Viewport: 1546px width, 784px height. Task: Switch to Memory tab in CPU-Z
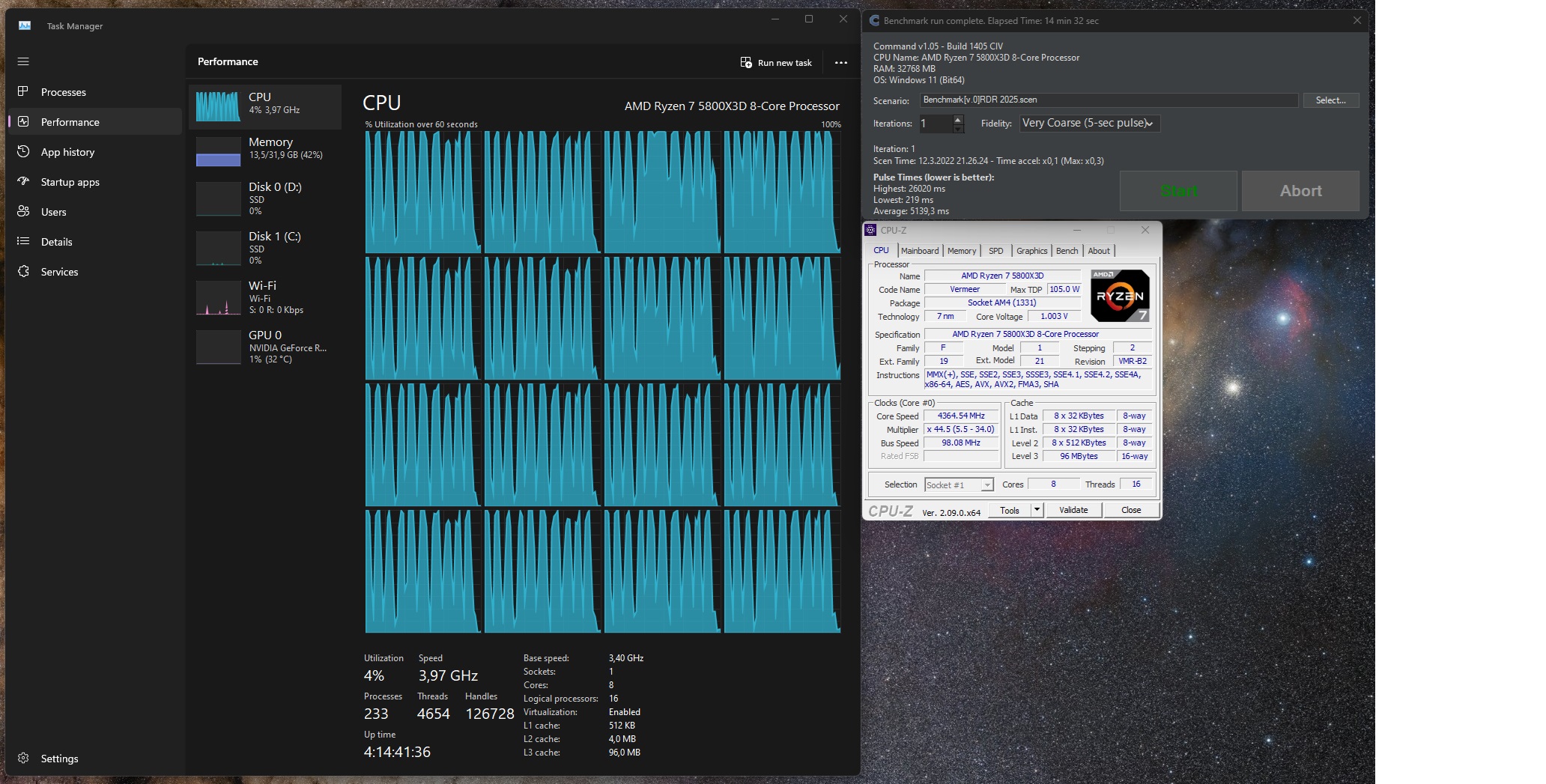[962, 251]
